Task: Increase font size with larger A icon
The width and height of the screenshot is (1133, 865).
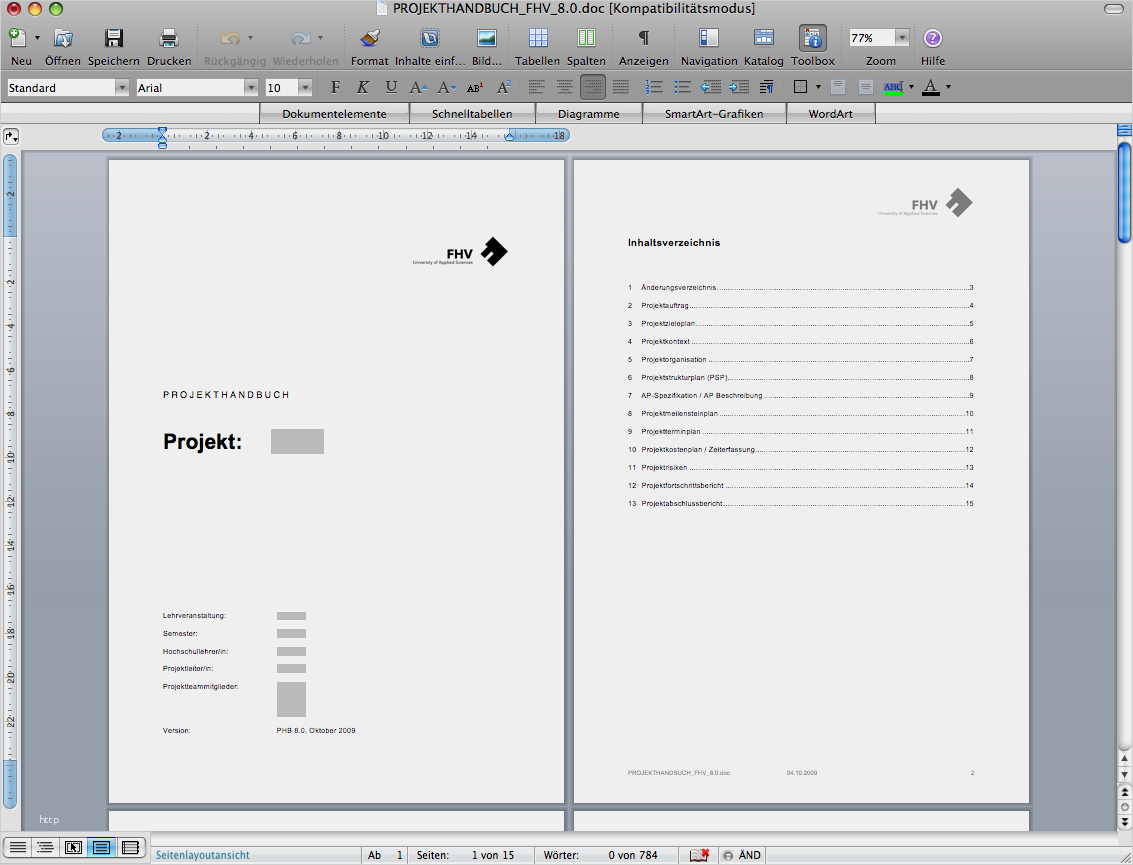Action: [418, 87]
